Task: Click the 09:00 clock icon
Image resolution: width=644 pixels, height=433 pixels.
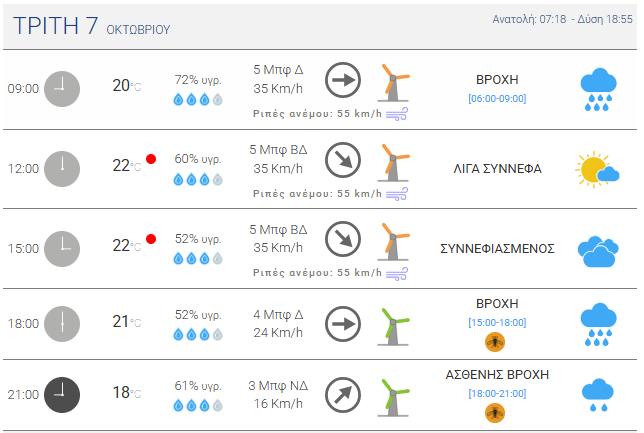Action: [62, 89]
